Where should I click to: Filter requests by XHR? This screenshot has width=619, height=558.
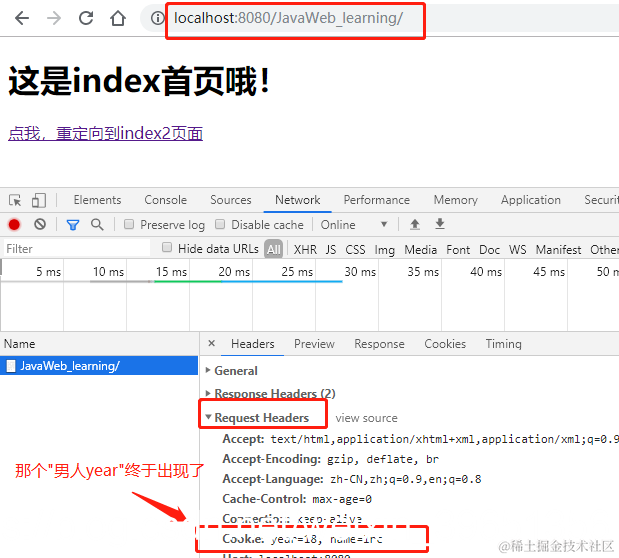(x=305, y=249)
